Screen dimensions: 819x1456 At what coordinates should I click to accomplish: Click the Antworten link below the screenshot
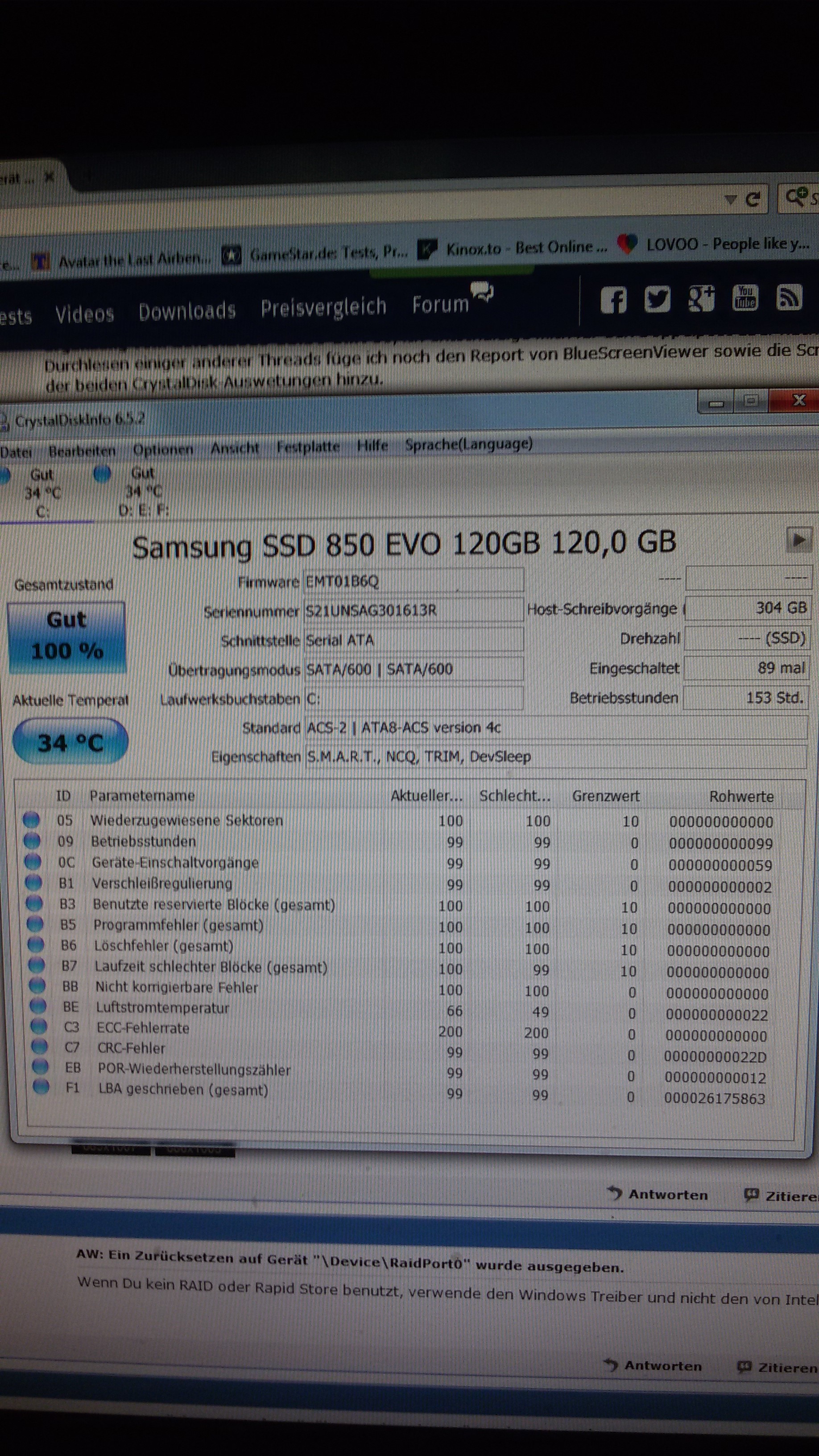coord(658,1194)
